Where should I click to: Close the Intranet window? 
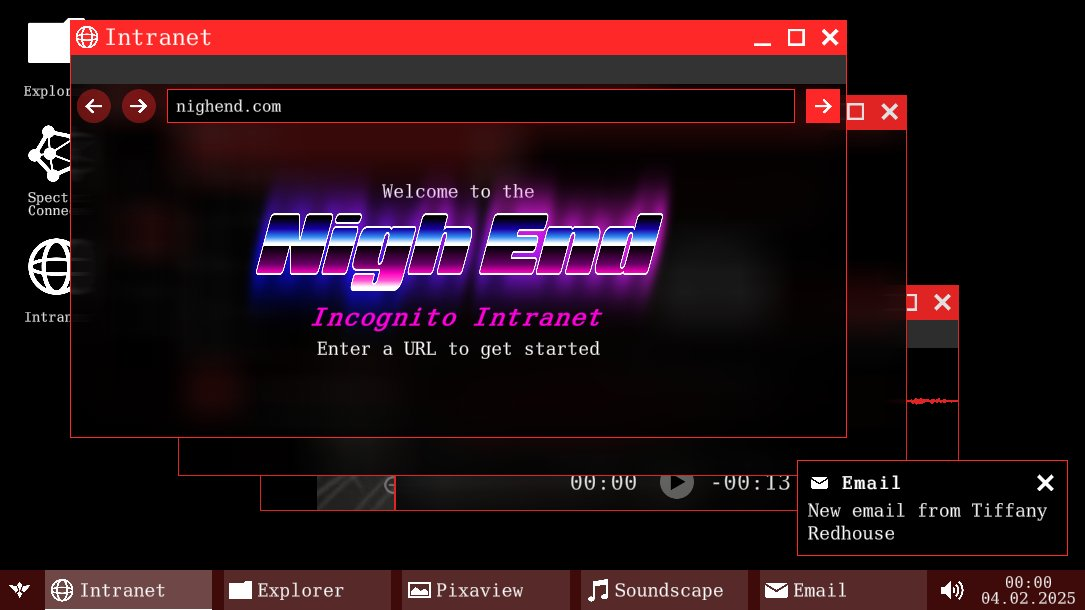[x=830, y=37]
